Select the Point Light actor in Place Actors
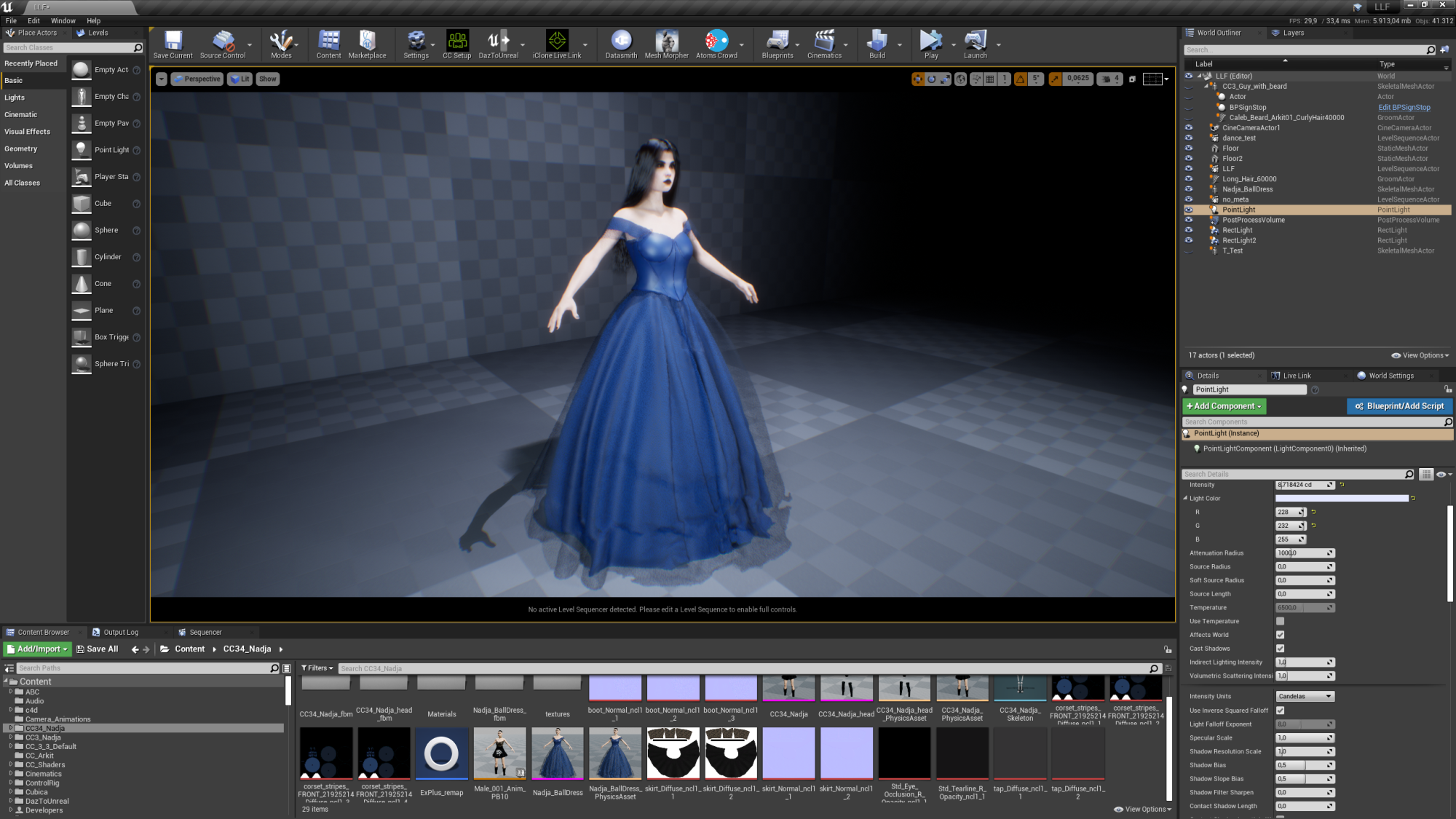The image size is (1456, 819). 106,150
